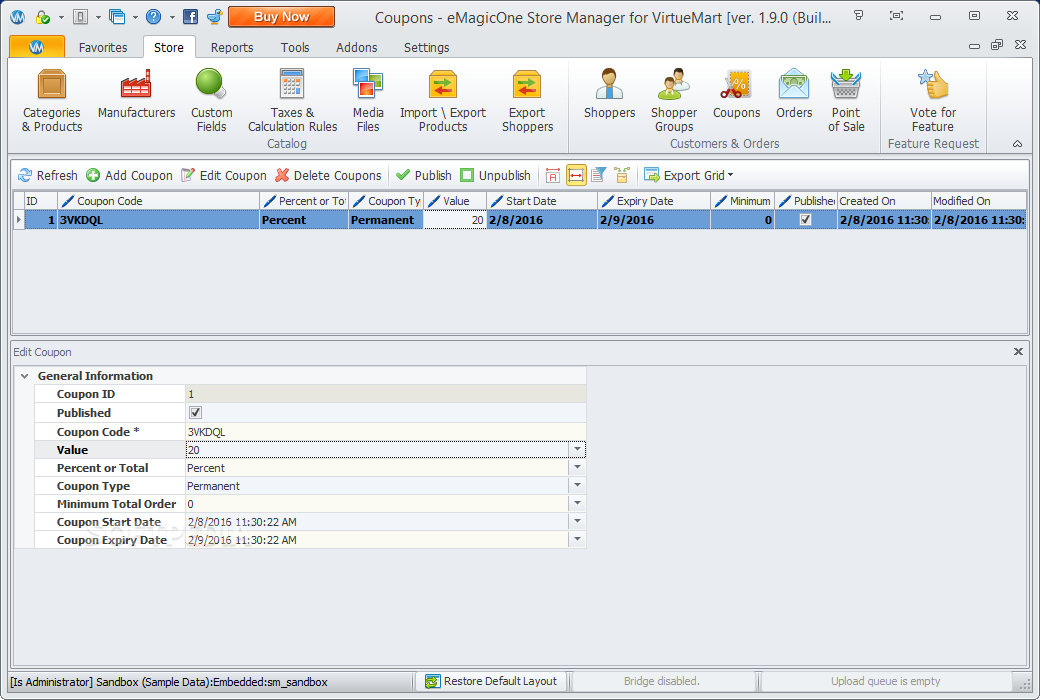This screenshot has width=1040, height=700.
Task: Click the Coupon ID value field
Action: click(385, 394)
